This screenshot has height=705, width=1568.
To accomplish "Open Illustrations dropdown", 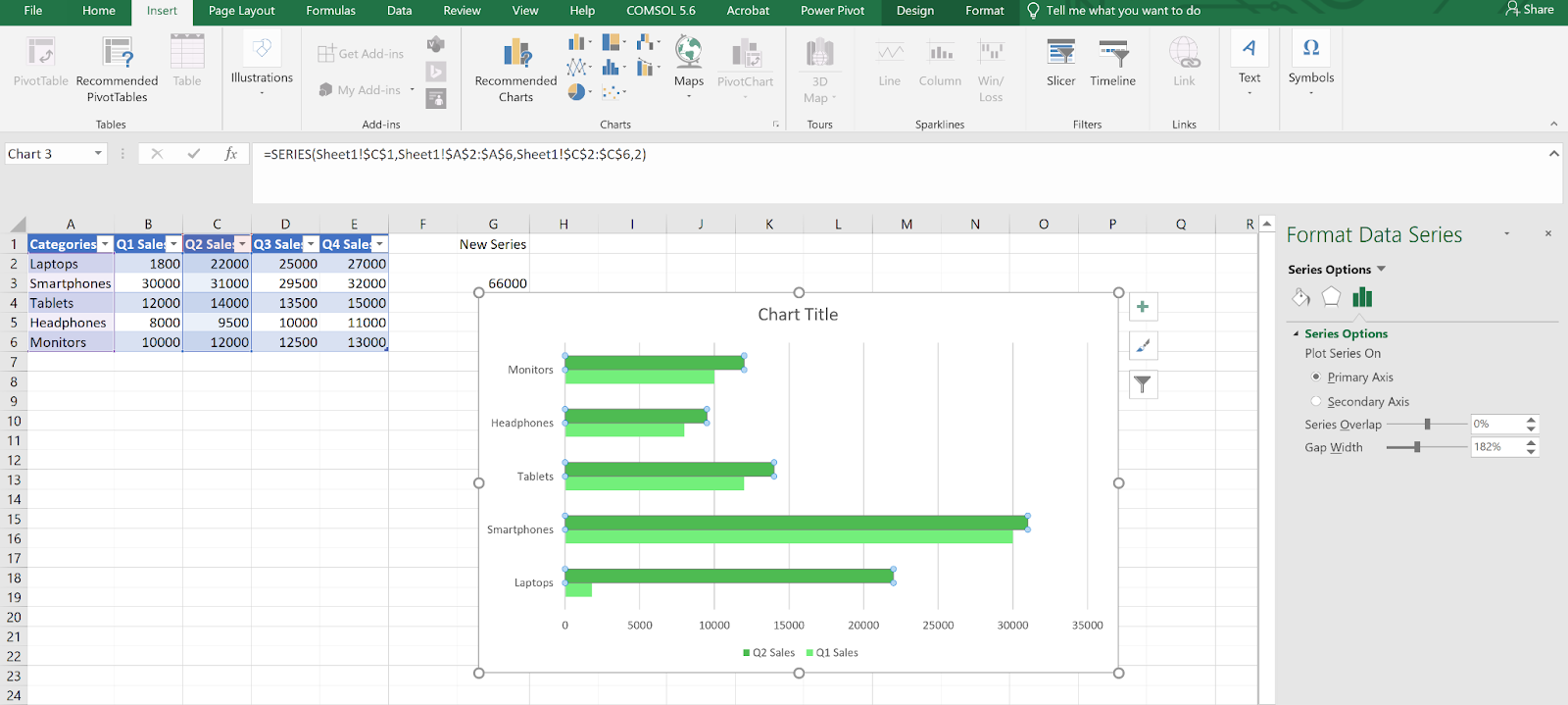I will (262, 64).
